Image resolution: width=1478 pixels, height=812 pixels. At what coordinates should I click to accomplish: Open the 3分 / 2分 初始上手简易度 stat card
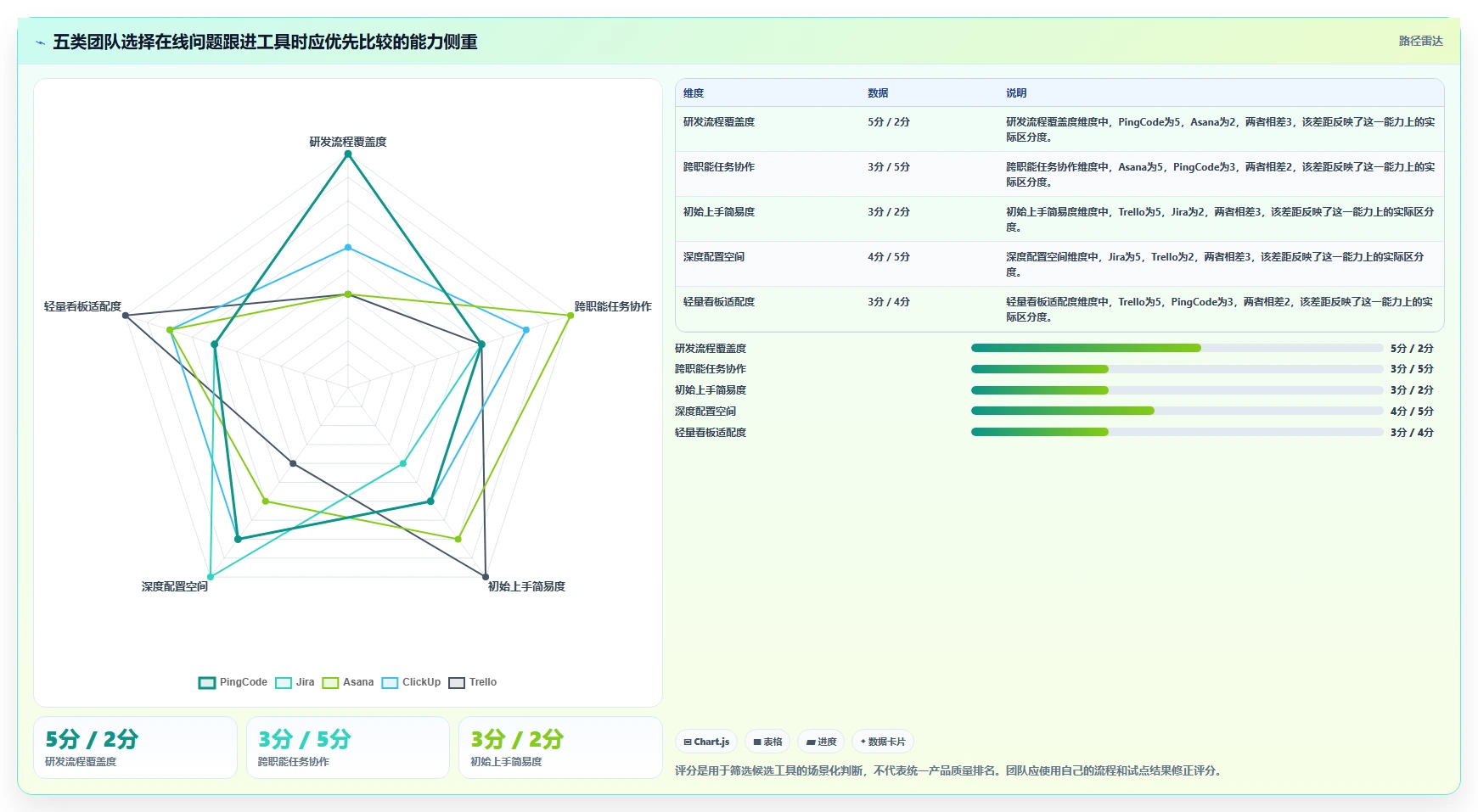point(560,748)
